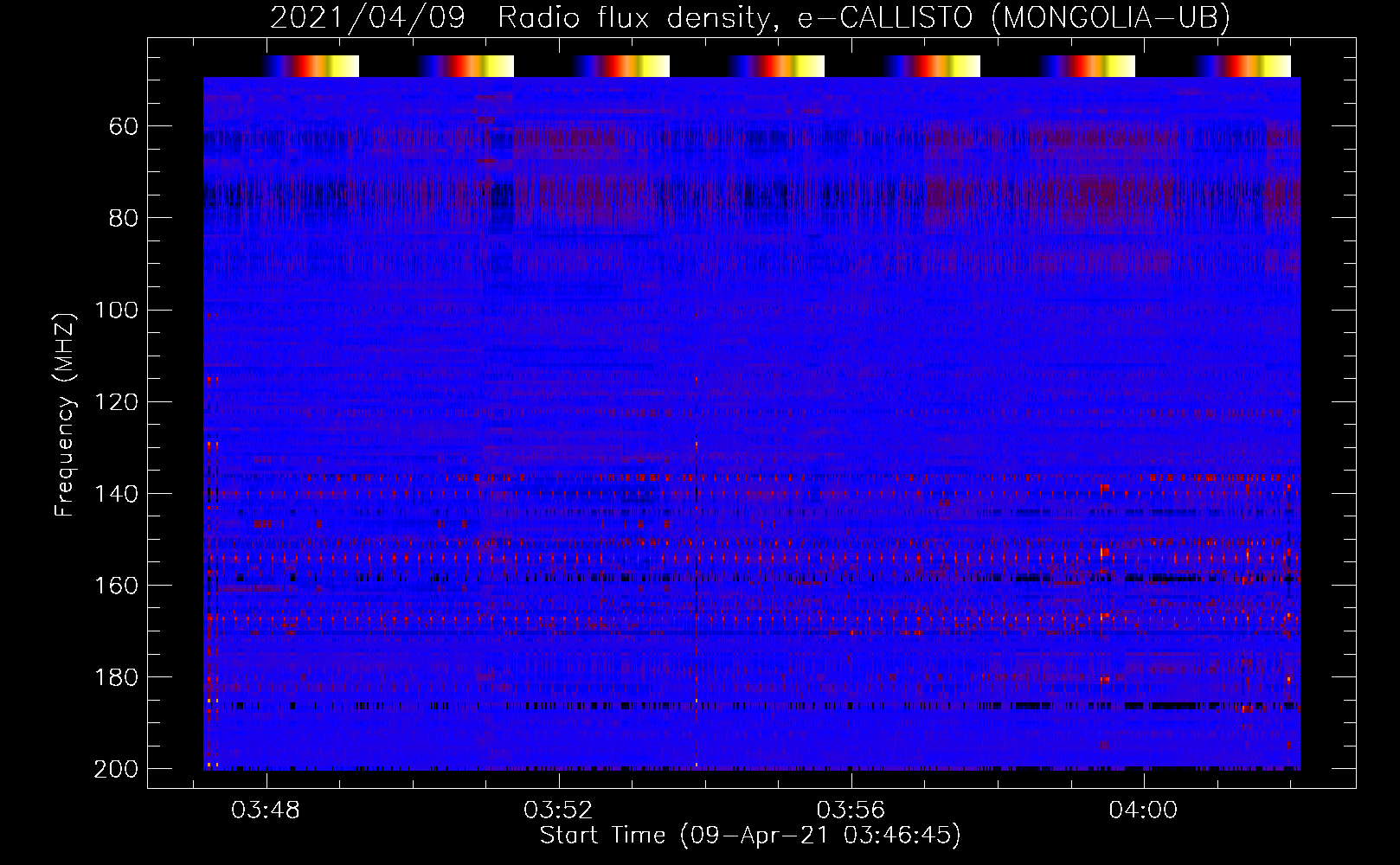
Task: Click the 120 frequency tick label
Action: click(116, 401)
